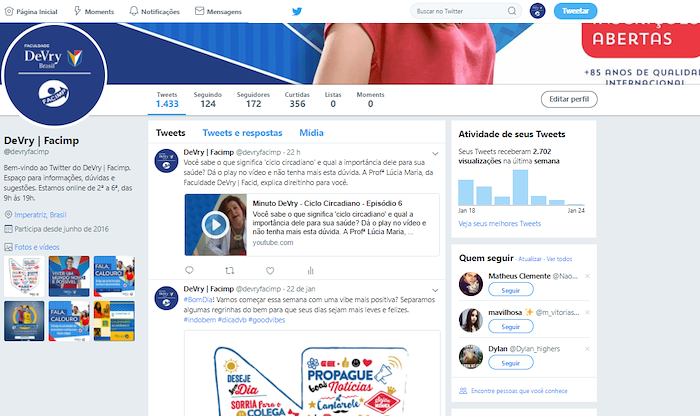The width and height of the screenshot is (700, 416).
Task: Click the DeVry | Facimp profile name heading
Action: pyautogui.click(x=42, y=141)
